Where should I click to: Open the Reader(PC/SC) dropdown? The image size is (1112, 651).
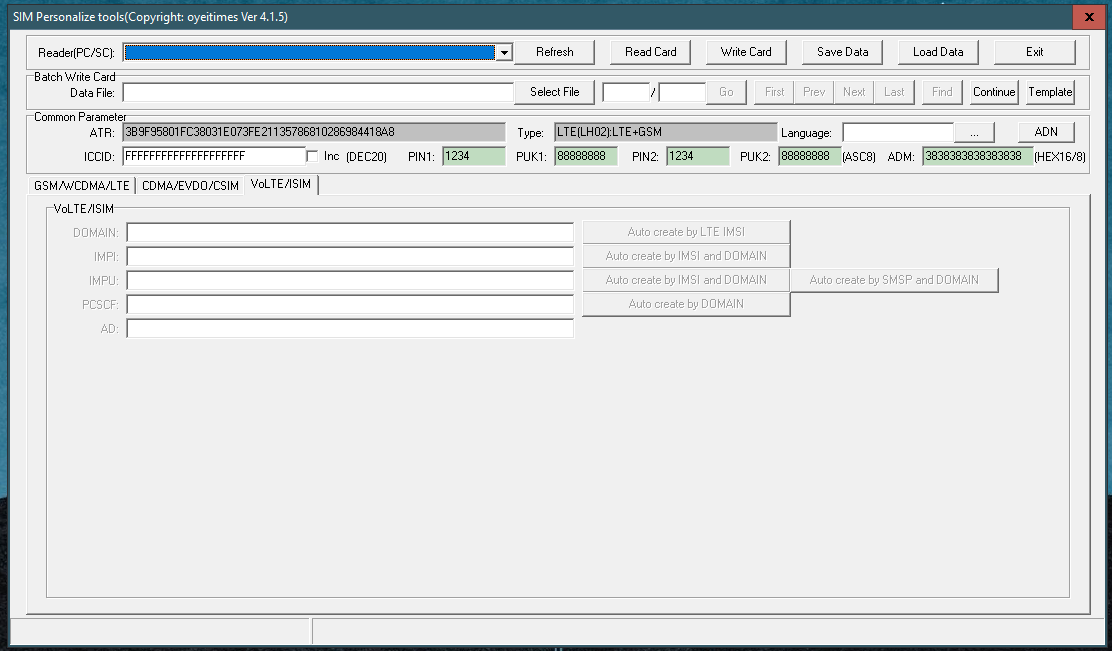(x=504, y=52)
